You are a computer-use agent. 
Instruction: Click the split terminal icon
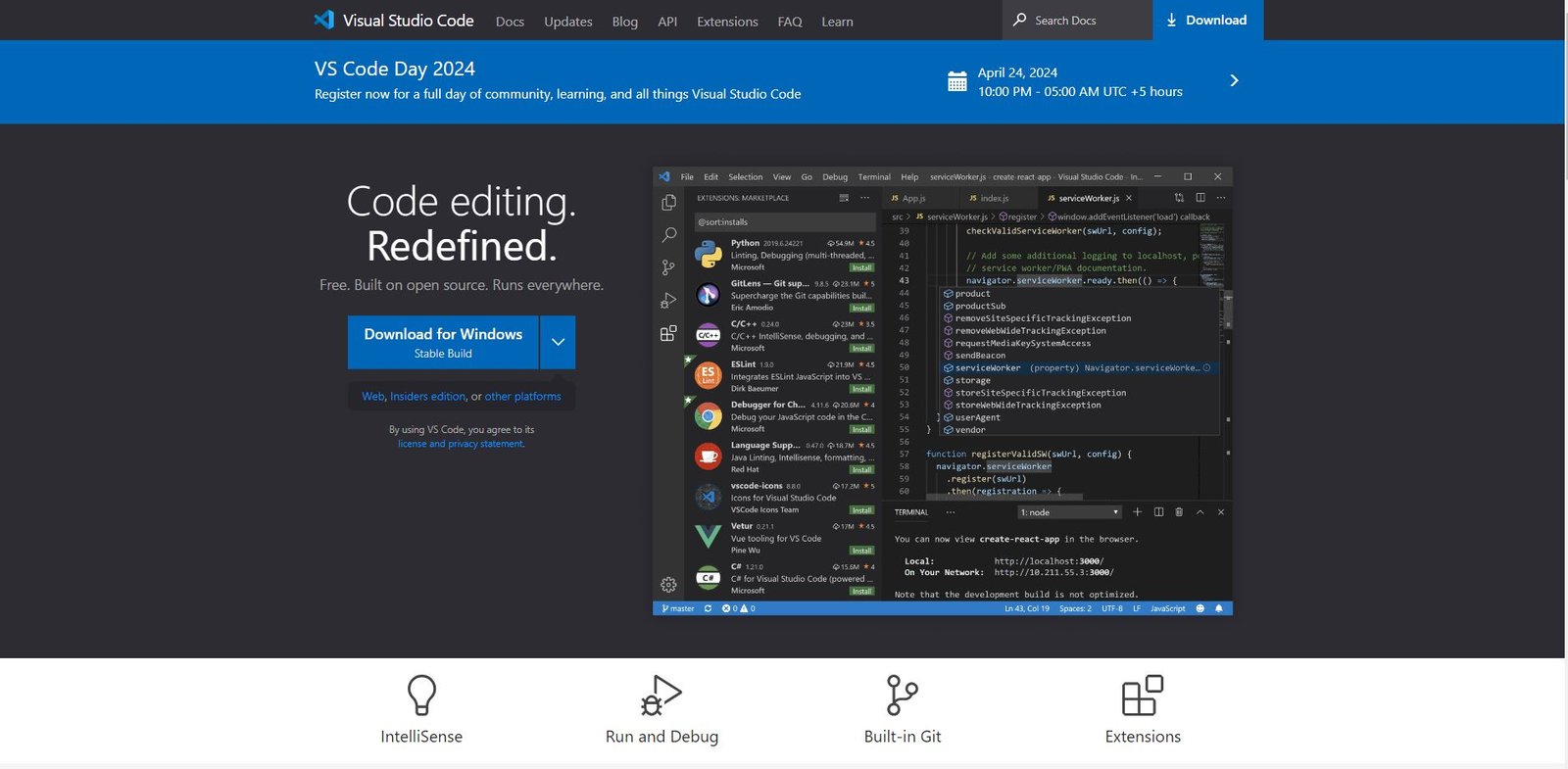1158,512
